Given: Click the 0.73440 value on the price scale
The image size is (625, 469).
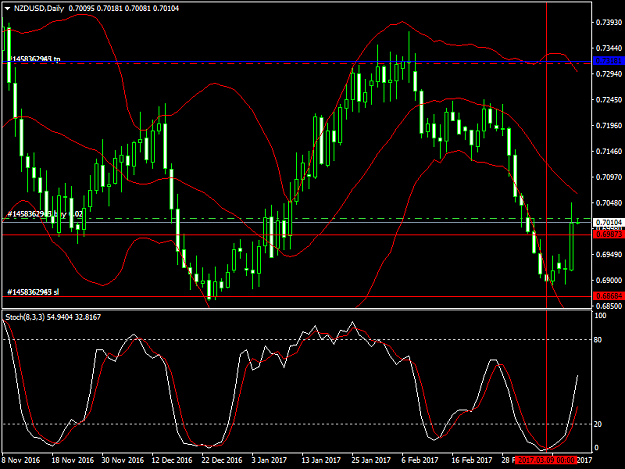Looking at the screenshot, I should pyautogui.click(x=609, y=48).
